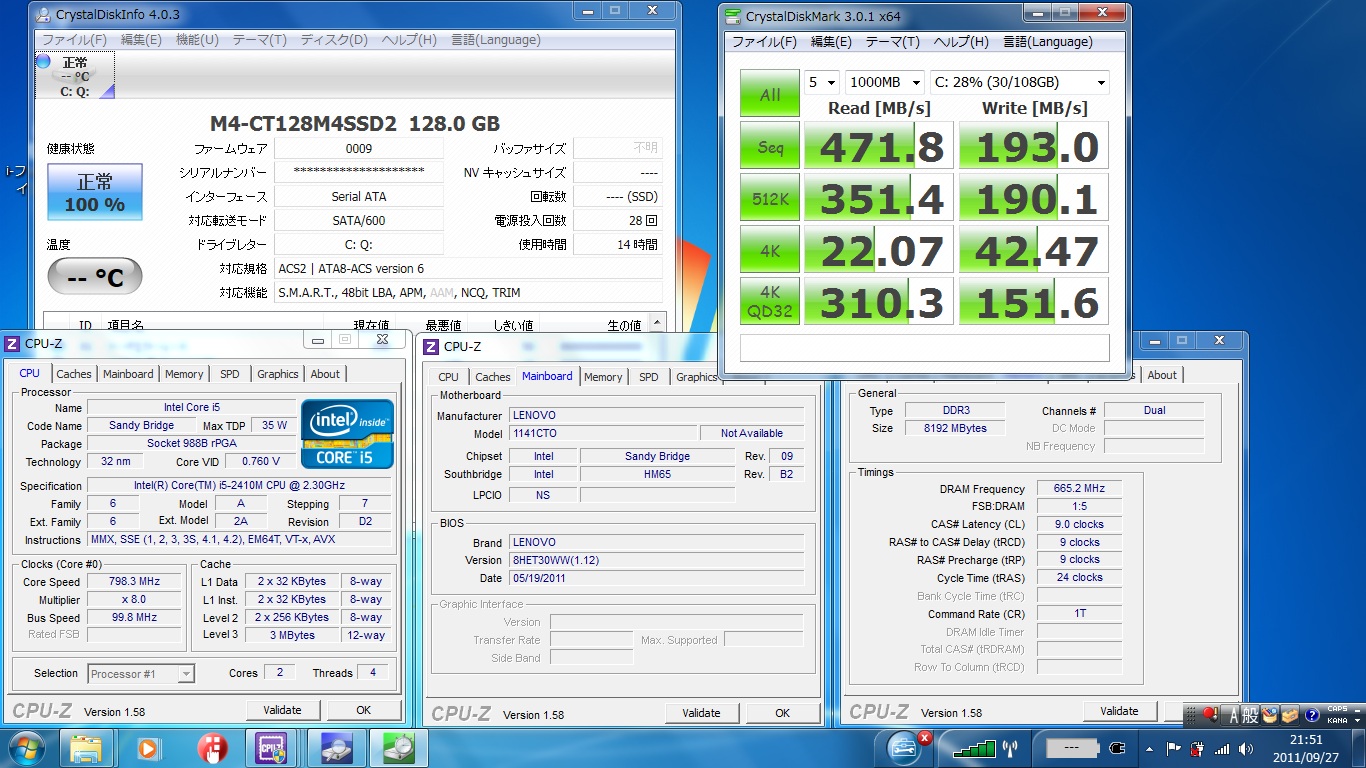Screen dimensions: 1366x768
Task: Switch to CrystalDiskMark via its taskbar icon
Action: point(399,748)
